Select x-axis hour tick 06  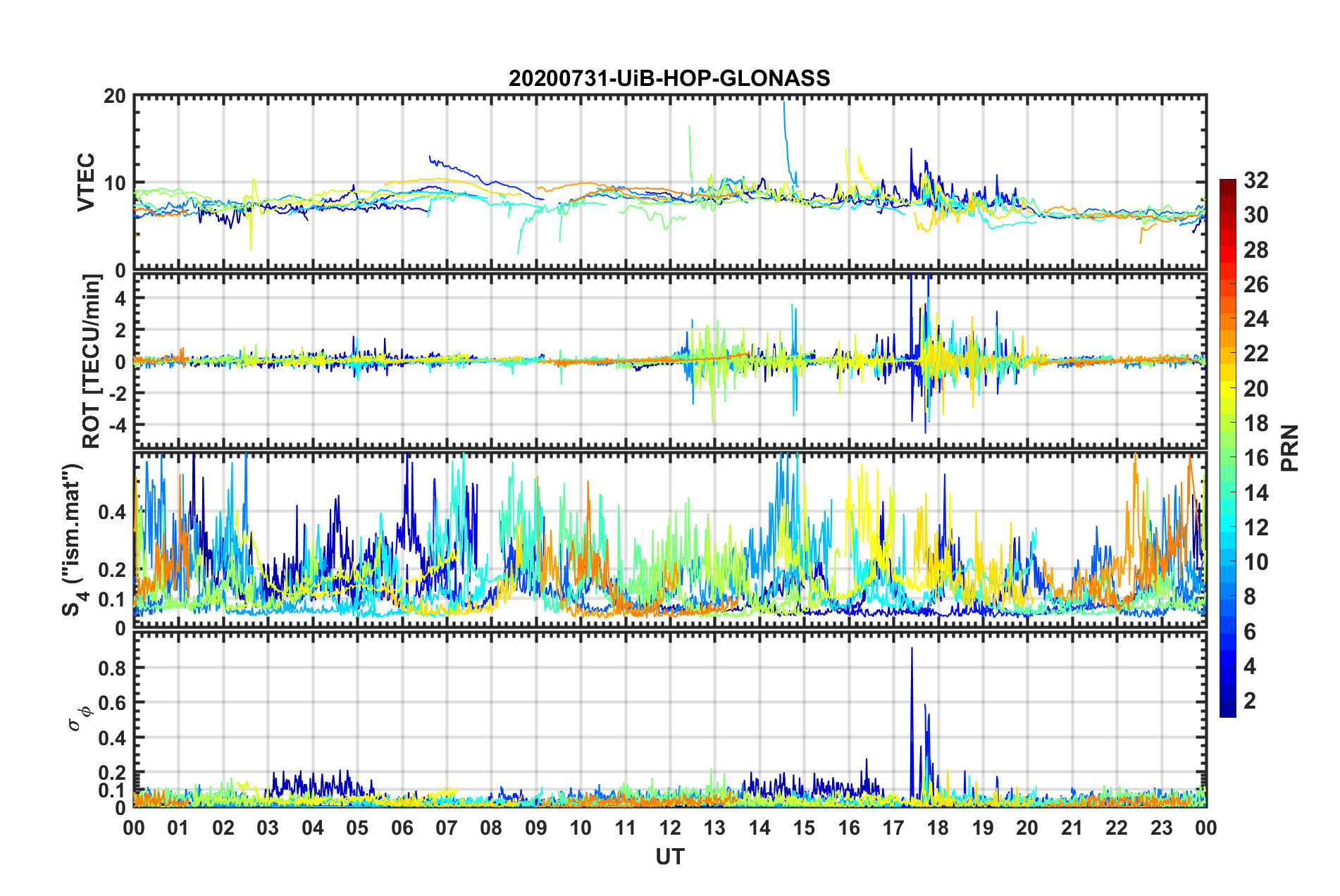point(402,828)
